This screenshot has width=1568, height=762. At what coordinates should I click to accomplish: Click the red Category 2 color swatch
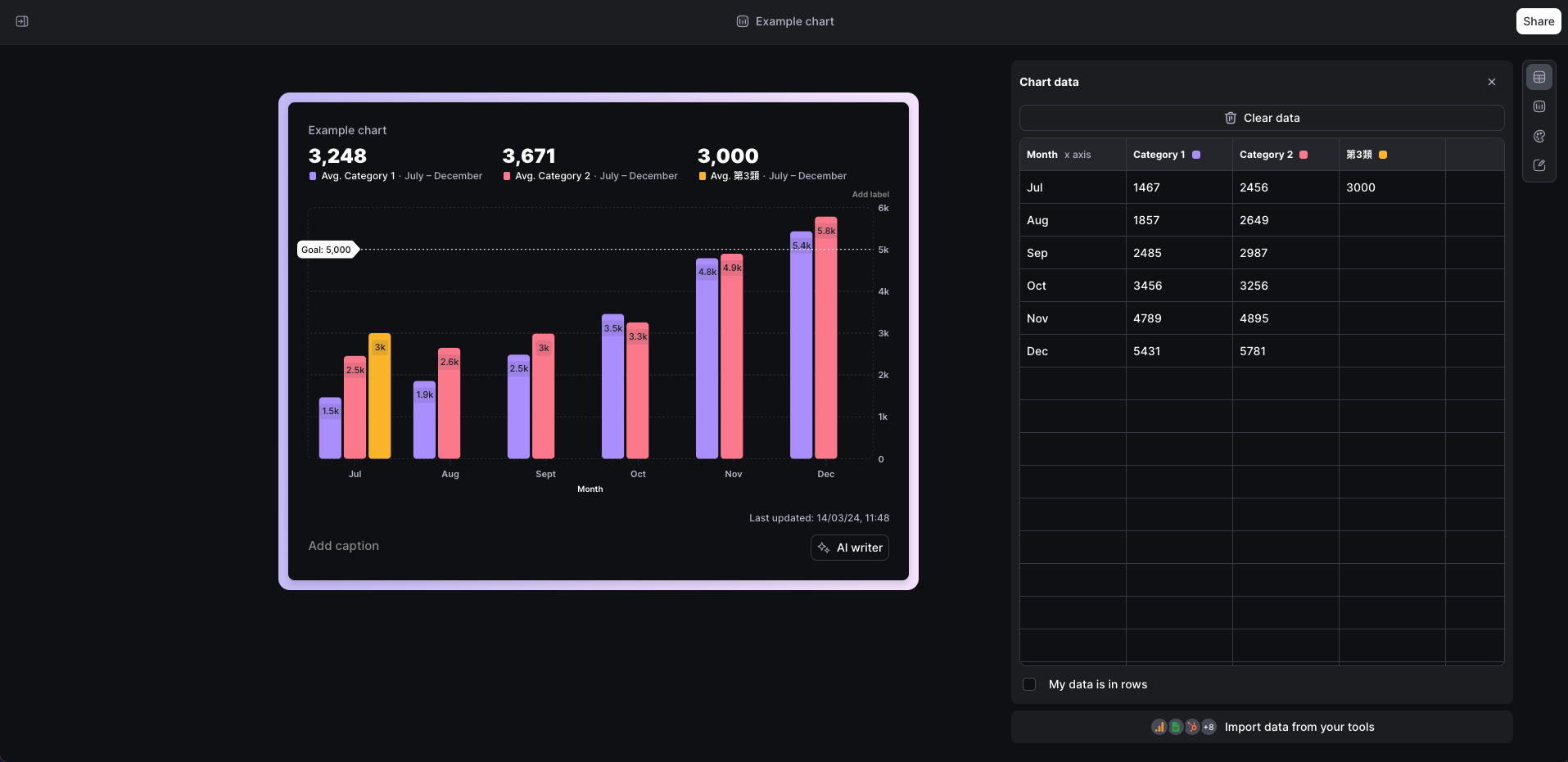pyautogui.click(x=1304, y=155)
